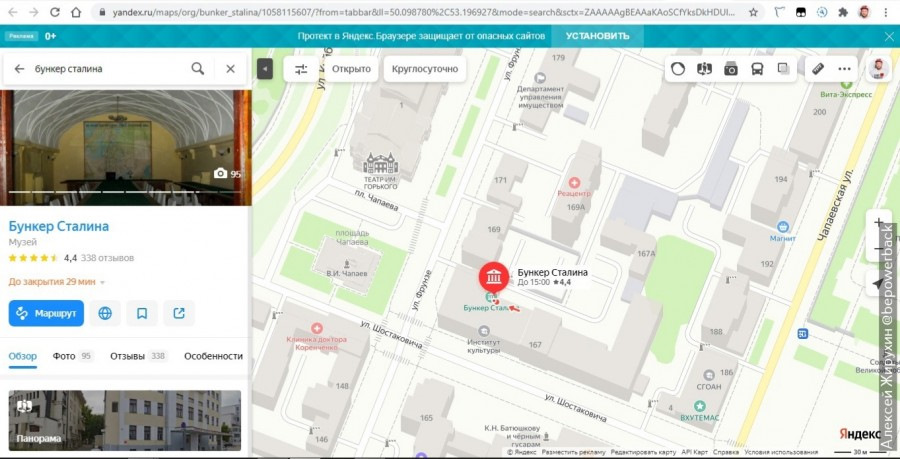Screen dimensions: 900x459
Task: Close the Yandex Browser ad banner
Action: coord(889,36)
